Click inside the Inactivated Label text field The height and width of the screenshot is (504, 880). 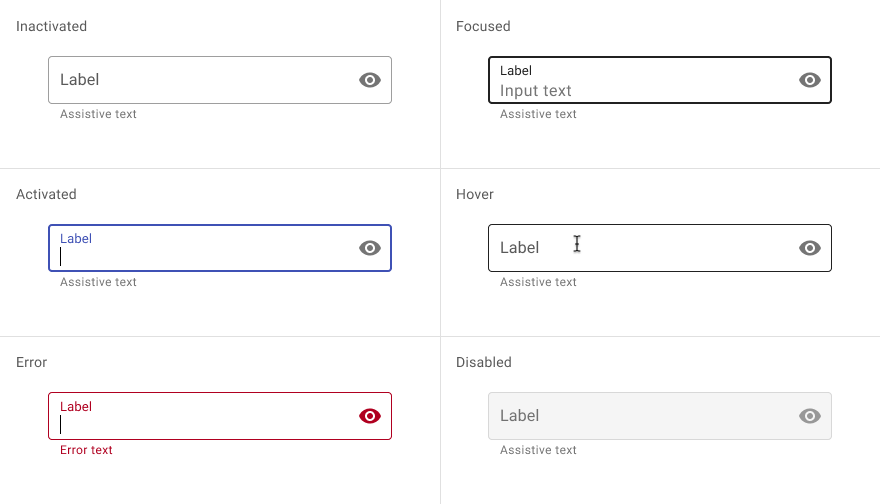click(x=220, y=80)
